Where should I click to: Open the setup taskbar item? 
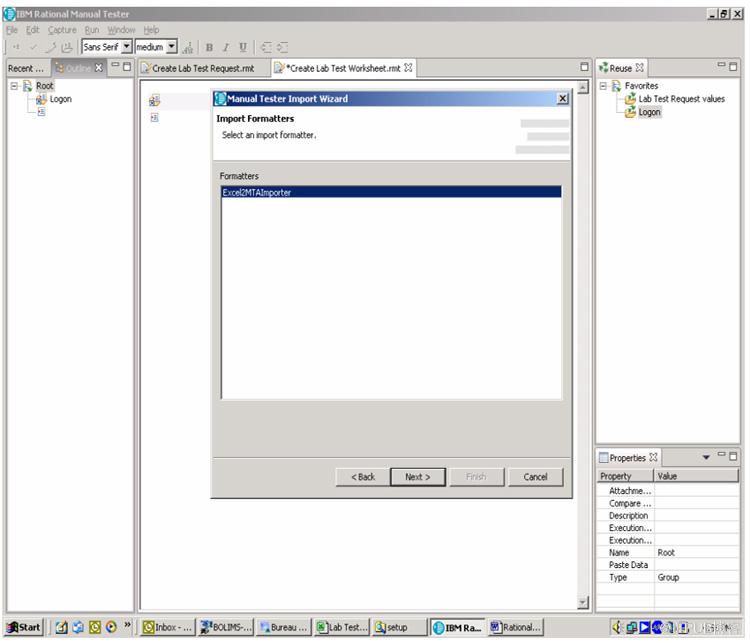click(400, 627)
